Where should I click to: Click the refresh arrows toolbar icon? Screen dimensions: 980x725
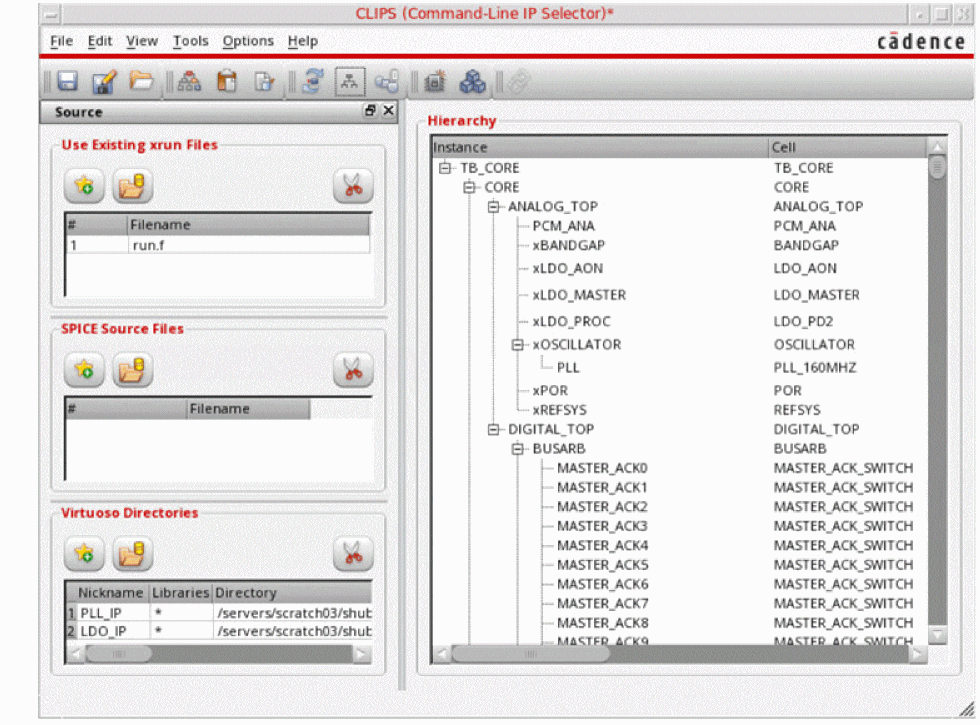point(314,82)
